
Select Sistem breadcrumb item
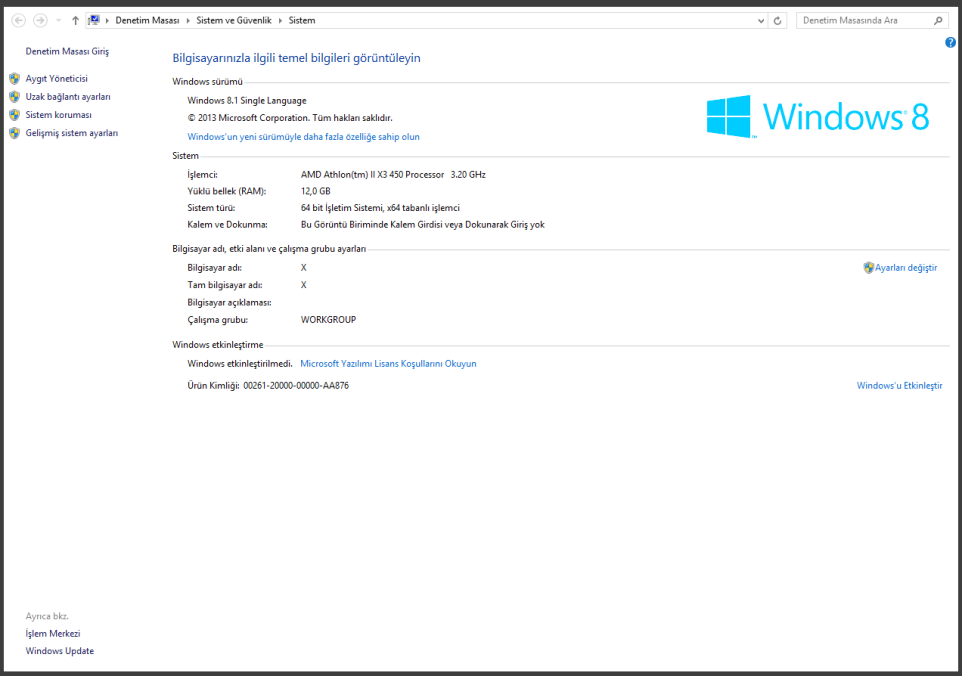[302, 20]
